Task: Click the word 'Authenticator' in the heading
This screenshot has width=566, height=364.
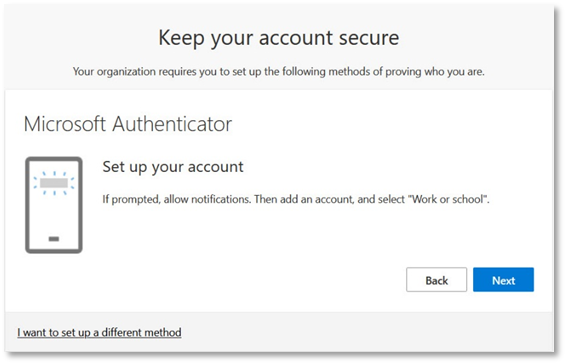Action: click(x=172, y=124)
